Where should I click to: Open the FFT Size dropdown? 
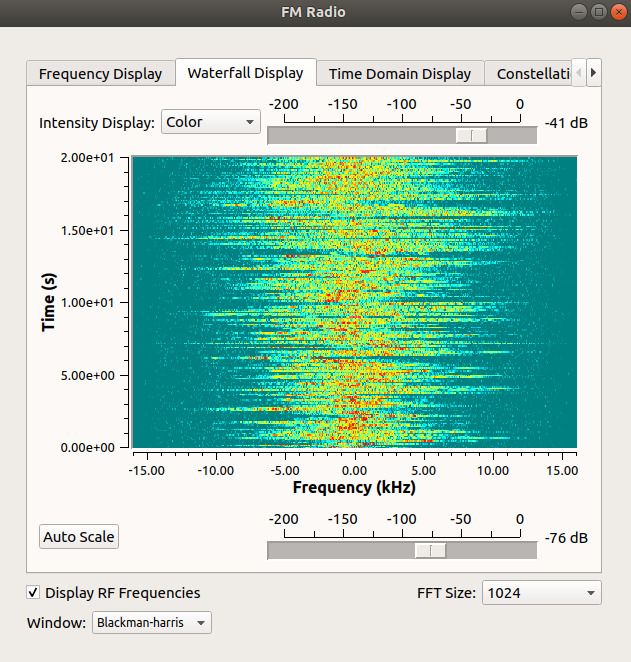point(542,593)
